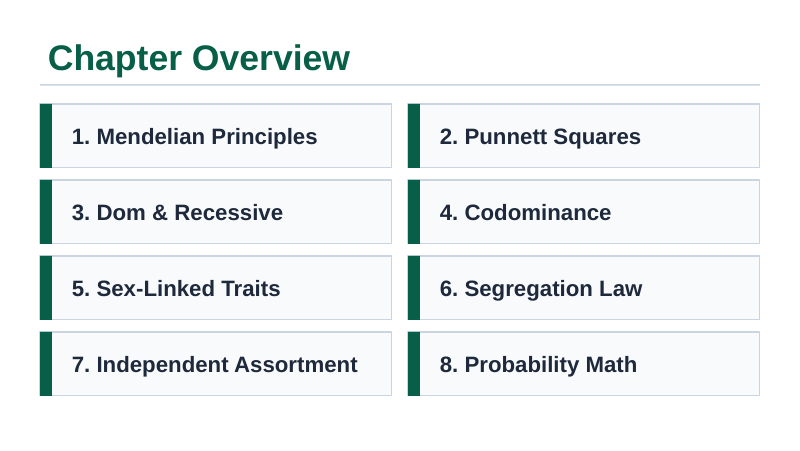
Task: Open the Mendelian Principles chapter card
Action: click(216, 136)
